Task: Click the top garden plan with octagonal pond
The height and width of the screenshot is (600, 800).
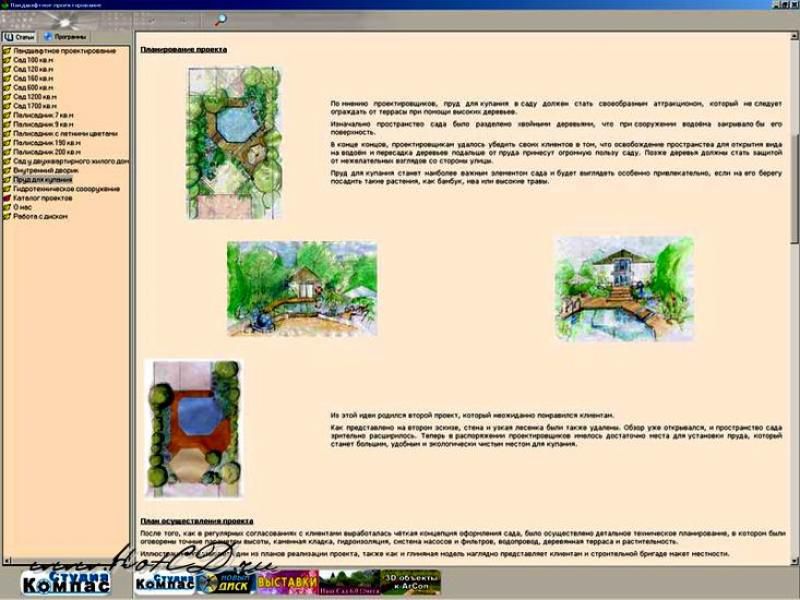Action: point(234,142)
